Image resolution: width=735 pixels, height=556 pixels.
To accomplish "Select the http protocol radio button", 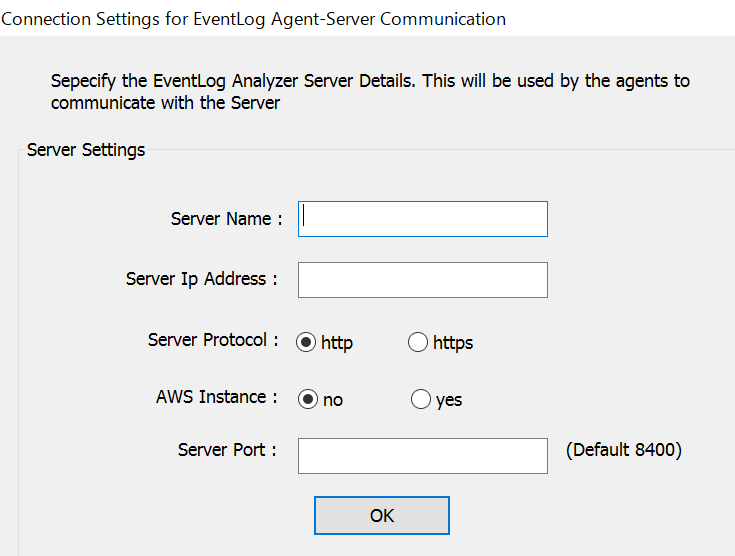I will (x=307, y=343).
